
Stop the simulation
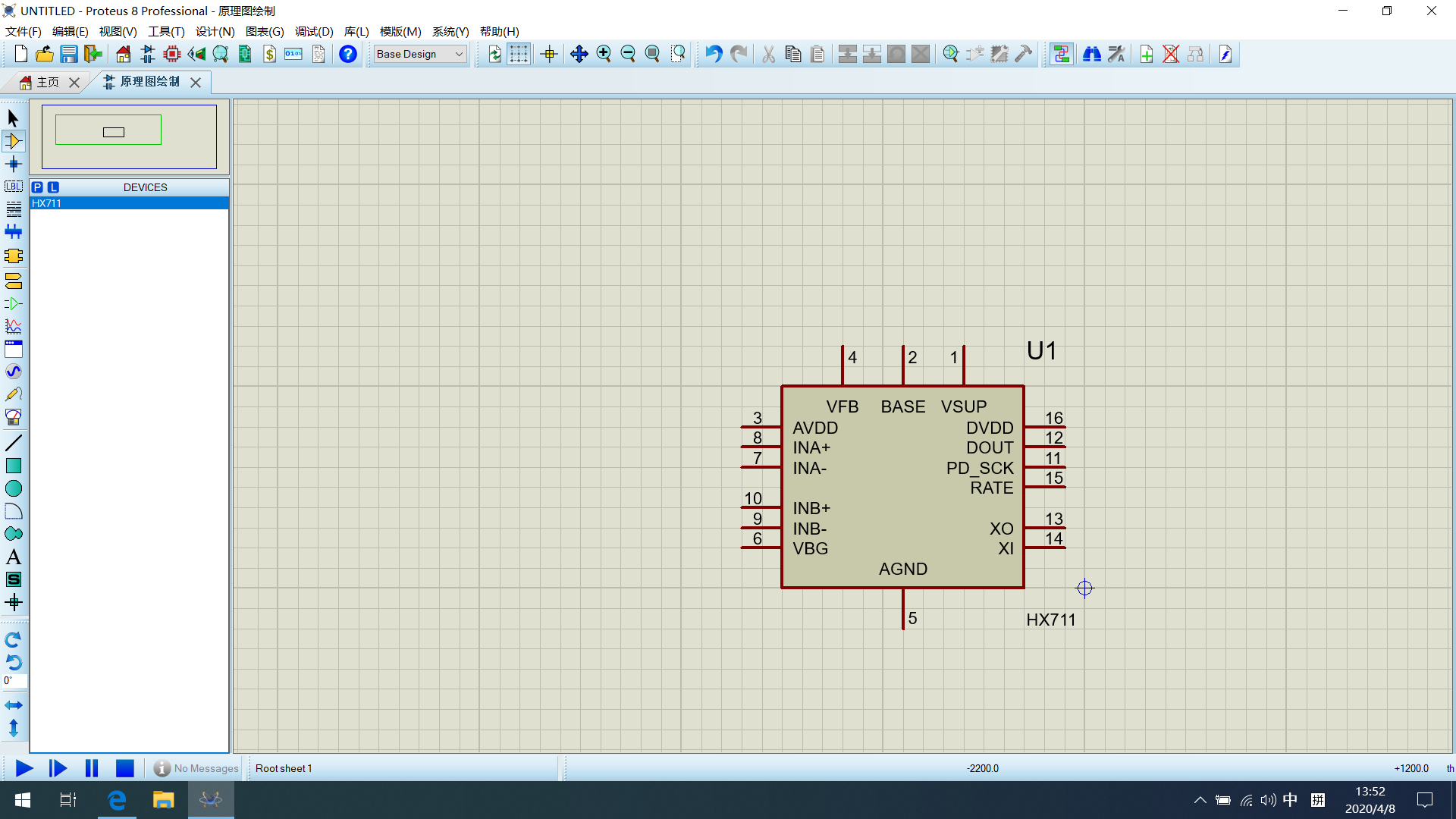pyautogui.click(x=125, y=768)
